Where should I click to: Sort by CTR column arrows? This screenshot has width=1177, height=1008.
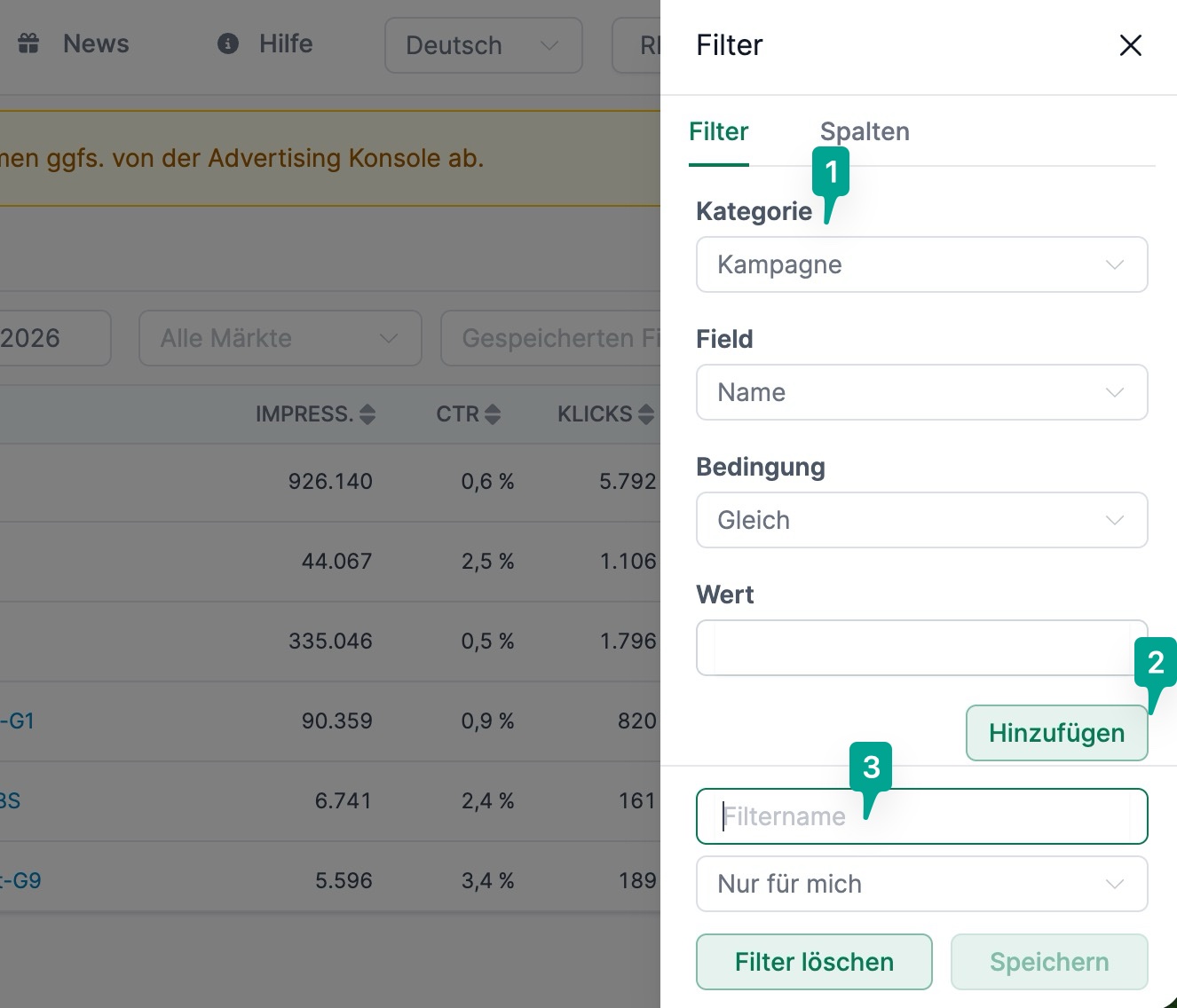click(493, 414)
